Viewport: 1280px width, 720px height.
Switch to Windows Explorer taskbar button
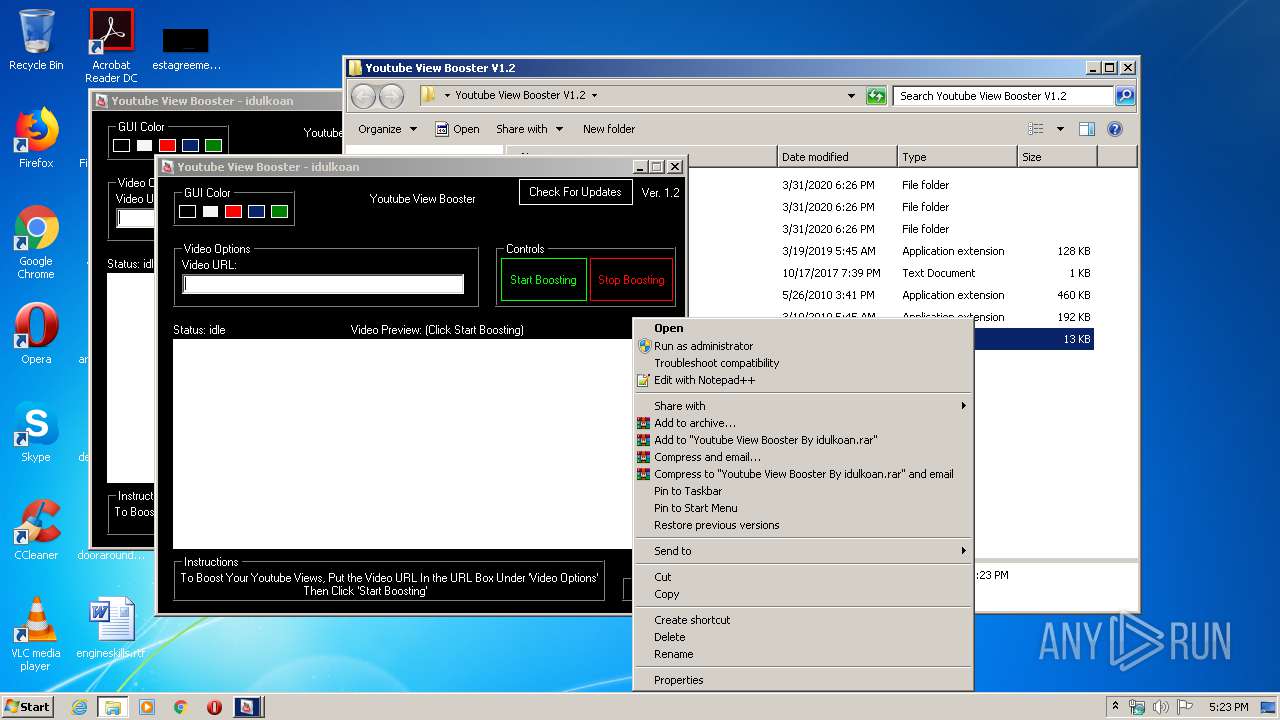point(112,707)
